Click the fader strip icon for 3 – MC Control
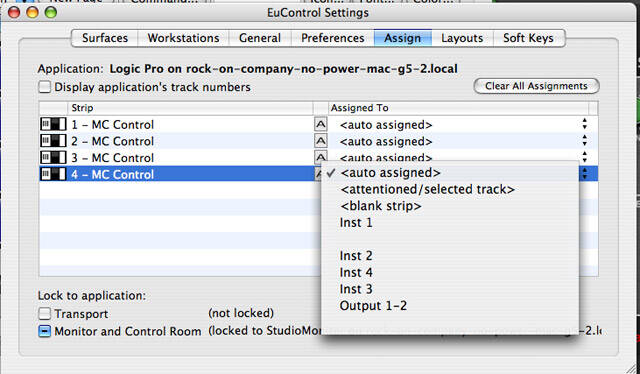 tap(53, 158)
